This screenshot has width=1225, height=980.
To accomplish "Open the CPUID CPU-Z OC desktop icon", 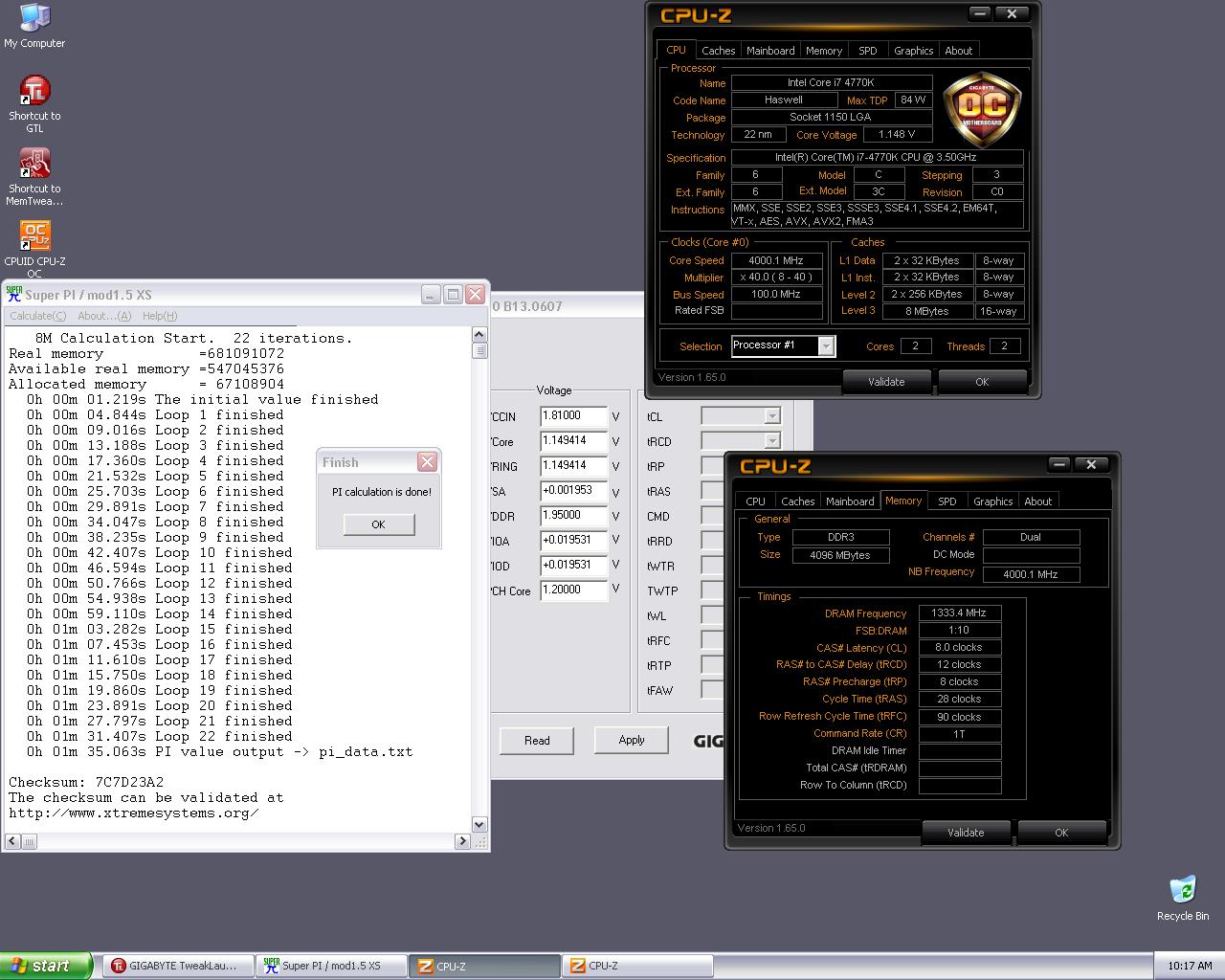I will click(x=34, y=250).
